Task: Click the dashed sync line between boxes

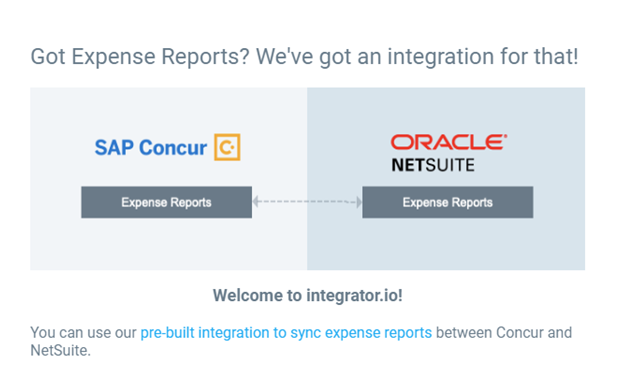Action: coord(307,202)
